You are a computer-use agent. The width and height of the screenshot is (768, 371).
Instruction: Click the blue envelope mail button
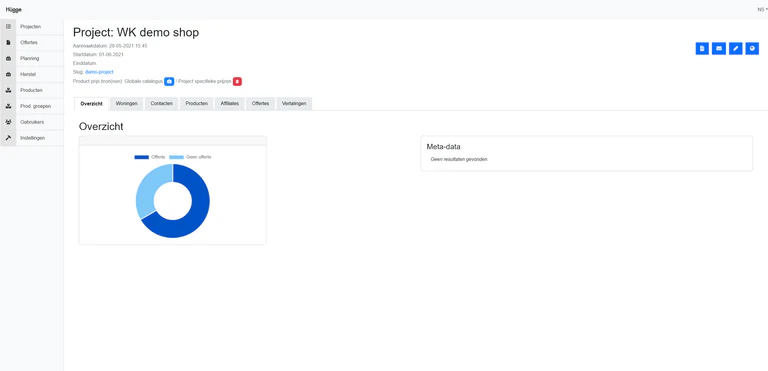coord(719,48)
